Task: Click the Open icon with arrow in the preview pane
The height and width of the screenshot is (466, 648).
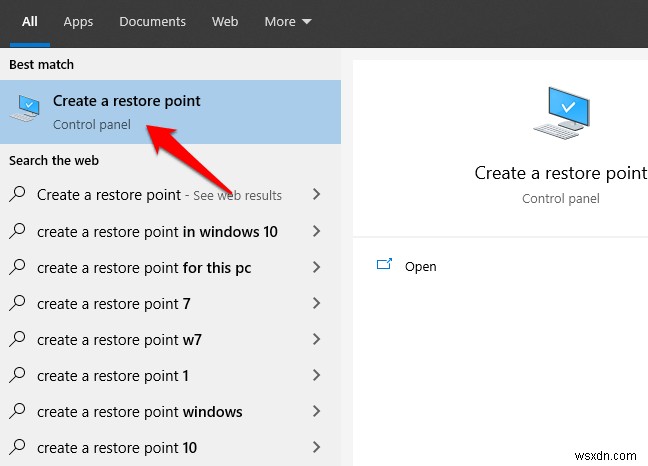Action: [x=384, y=264]
